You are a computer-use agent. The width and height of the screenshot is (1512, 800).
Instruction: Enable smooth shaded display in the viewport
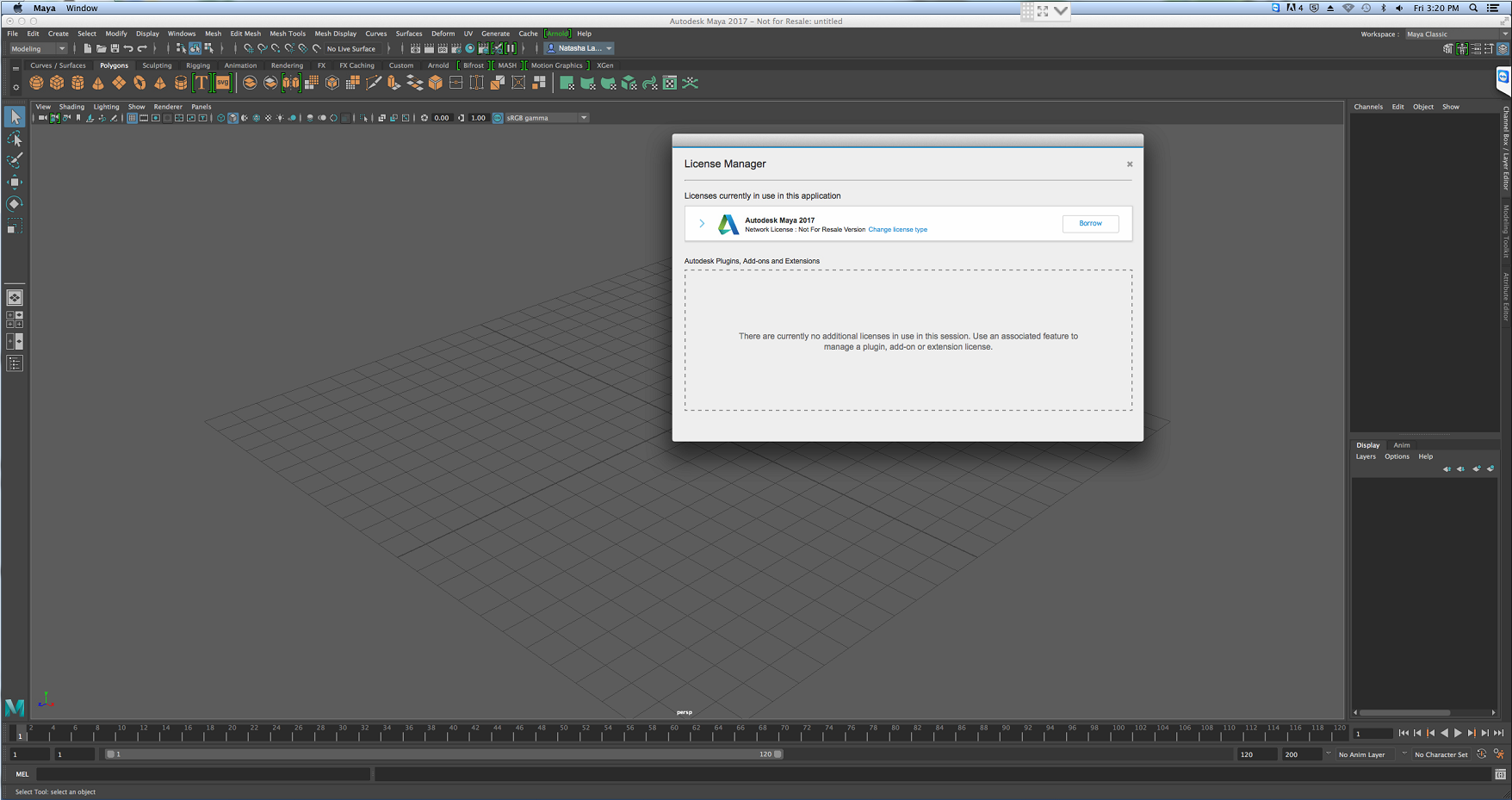(232, 118)
